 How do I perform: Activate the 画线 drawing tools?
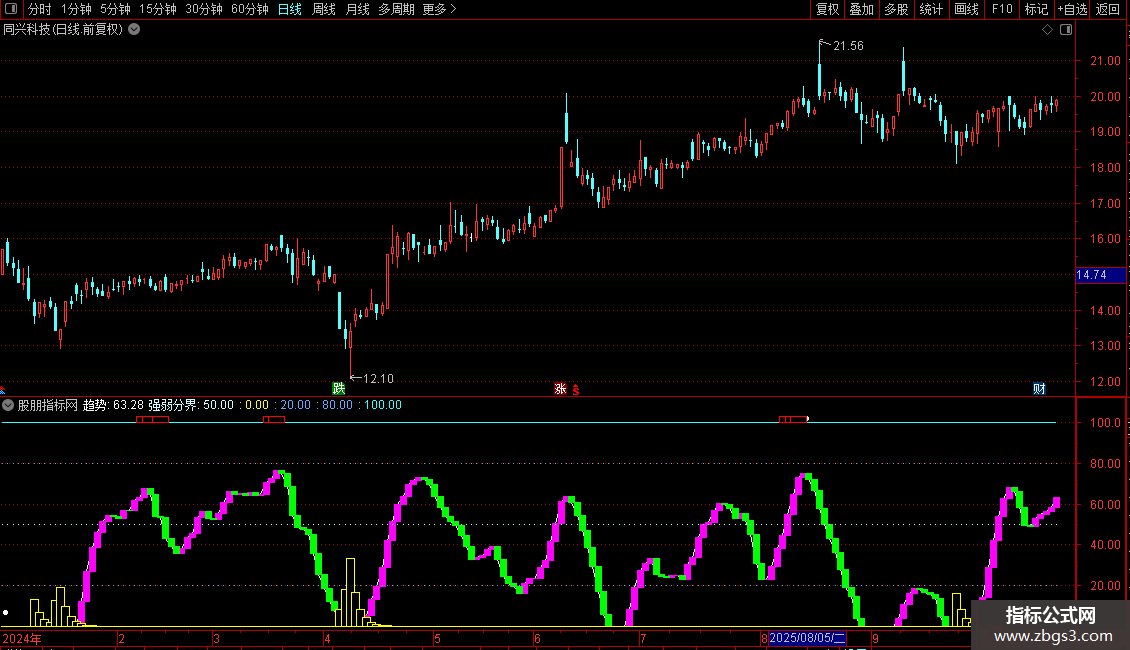pyautogui.click(x=966, y=9)
